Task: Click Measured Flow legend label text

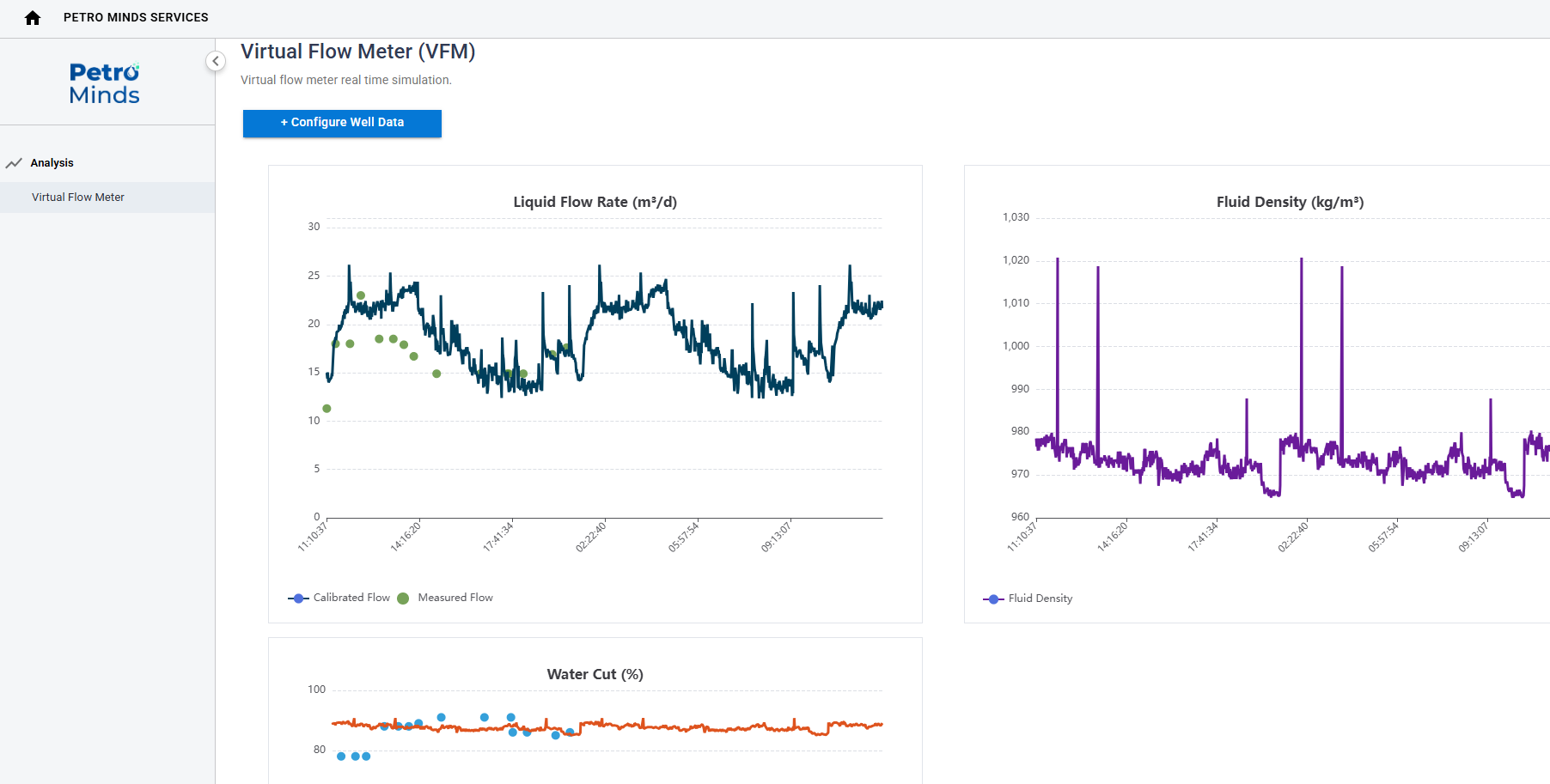Action: click(x=455, y=598)
